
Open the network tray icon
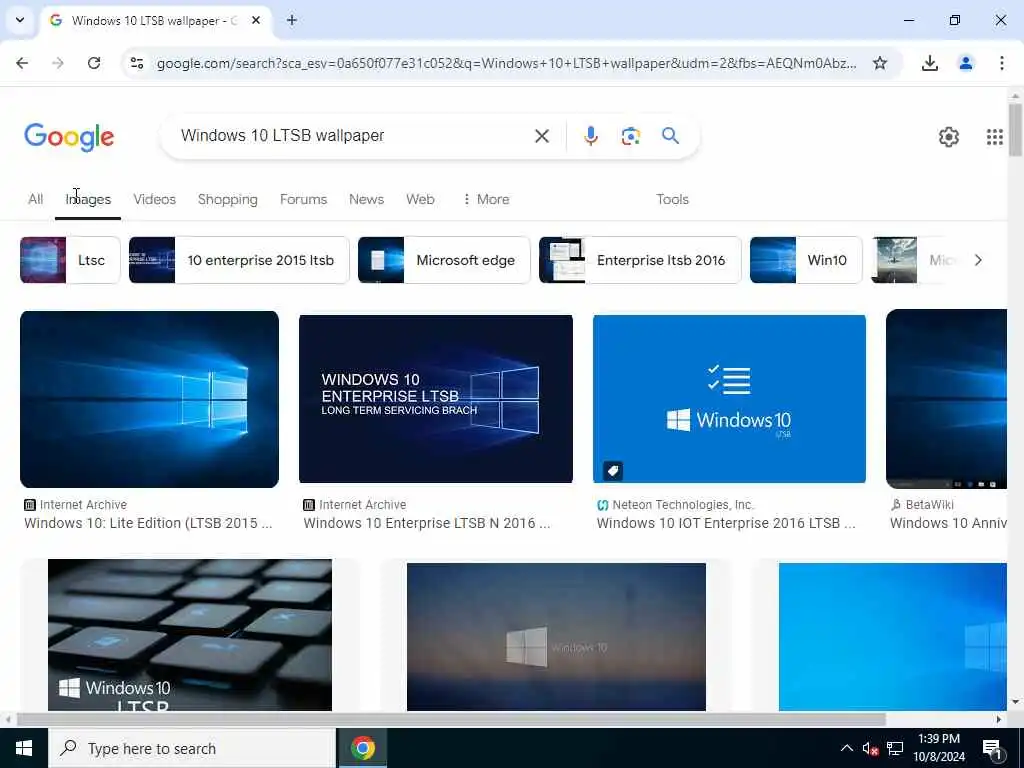[x=895, y=748]
